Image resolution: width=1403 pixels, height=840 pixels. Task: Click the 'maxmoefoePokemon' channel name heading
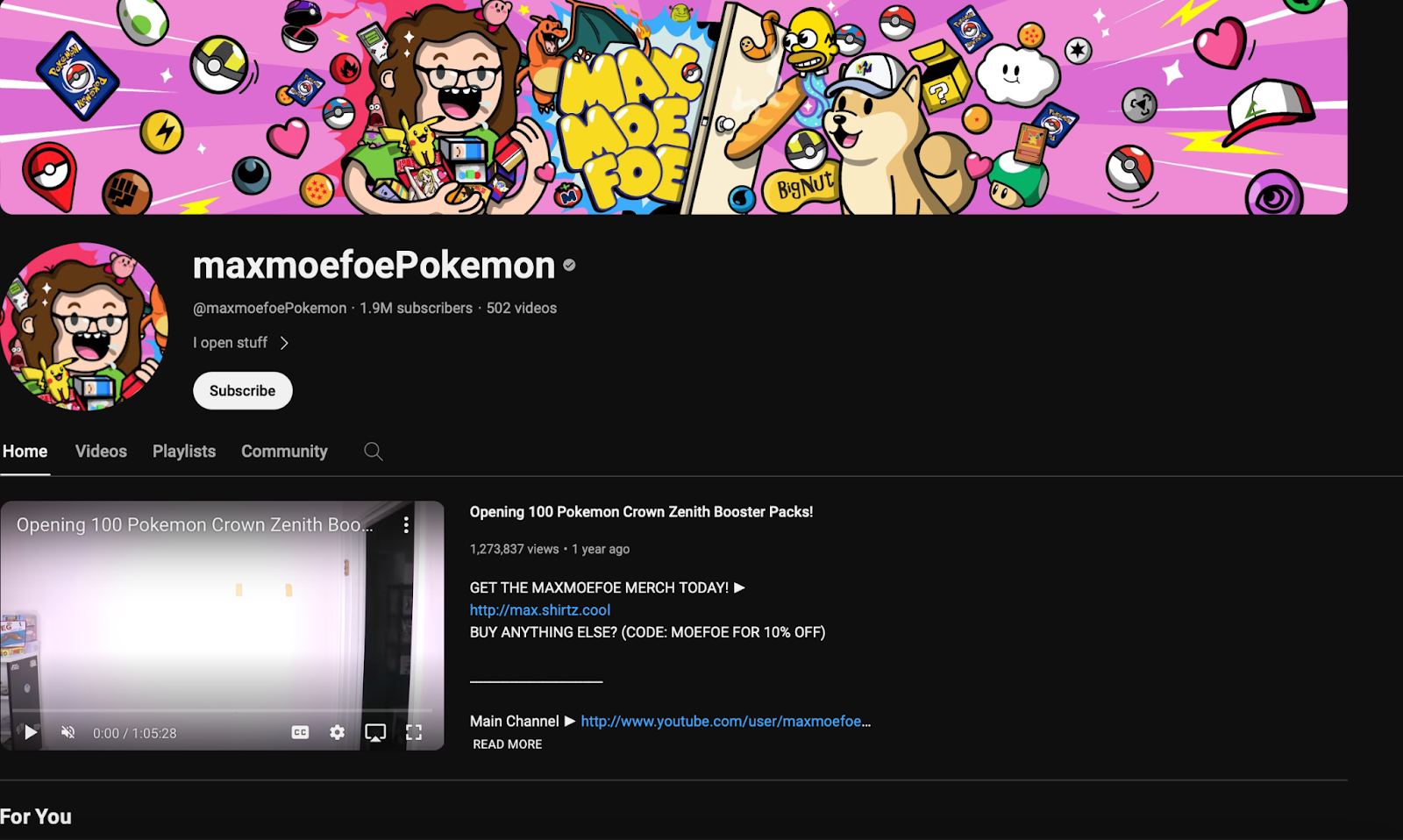tap(374, 266)
